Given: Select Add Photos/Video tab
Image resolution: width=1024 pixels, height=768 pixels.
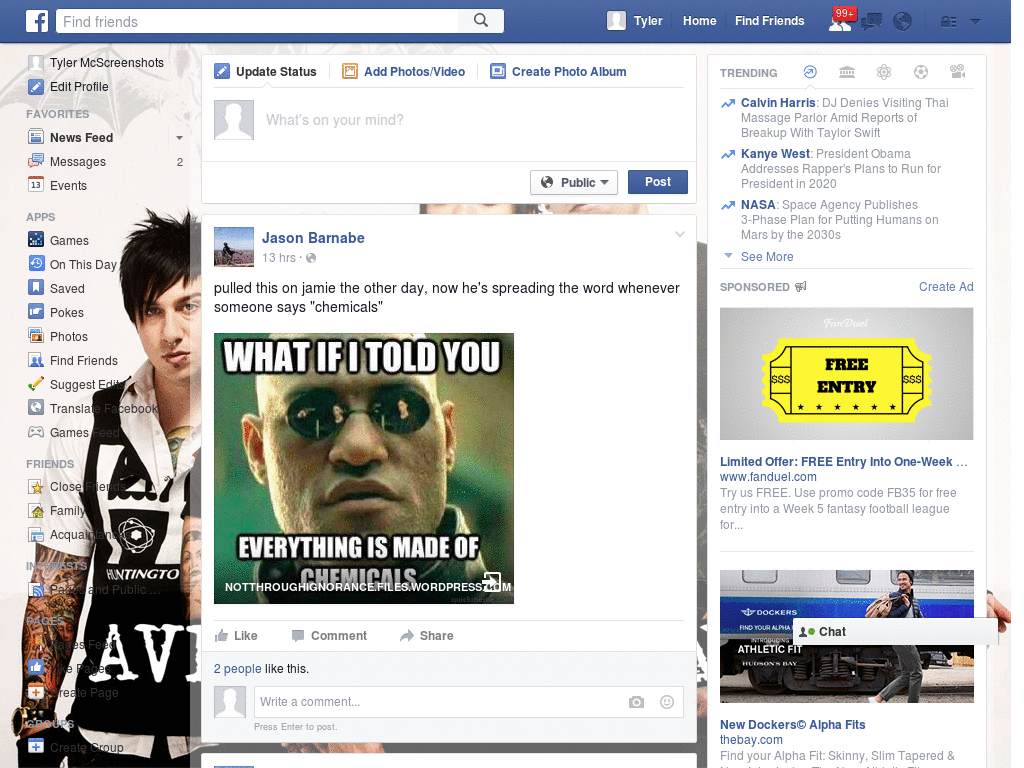Looking at the screenshot, I should [x=404, y=72].
